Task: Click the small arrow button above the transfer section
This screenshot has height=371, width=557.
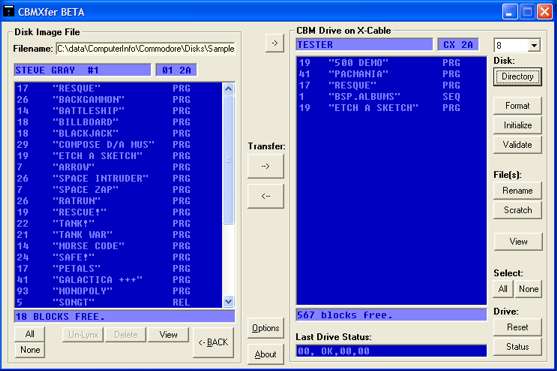Action: click(274, 43)
